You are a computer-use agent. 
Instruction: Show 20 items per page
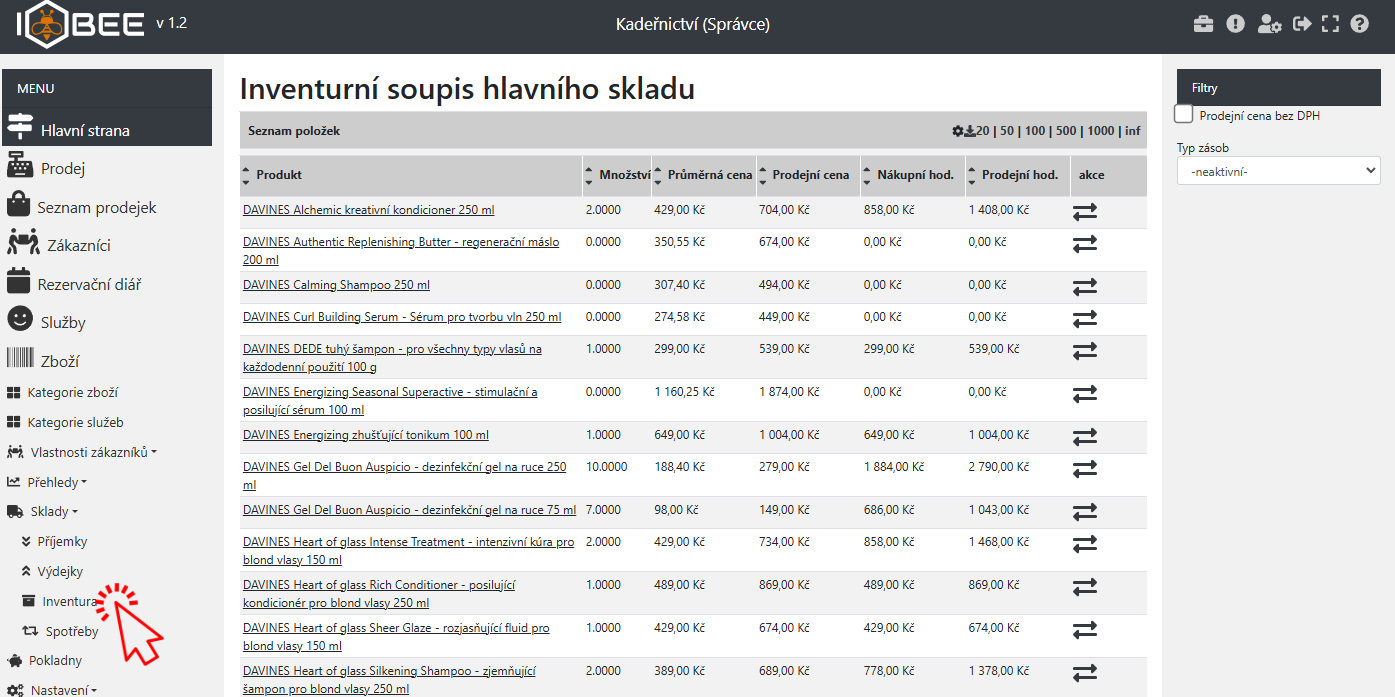coord(983,131)
